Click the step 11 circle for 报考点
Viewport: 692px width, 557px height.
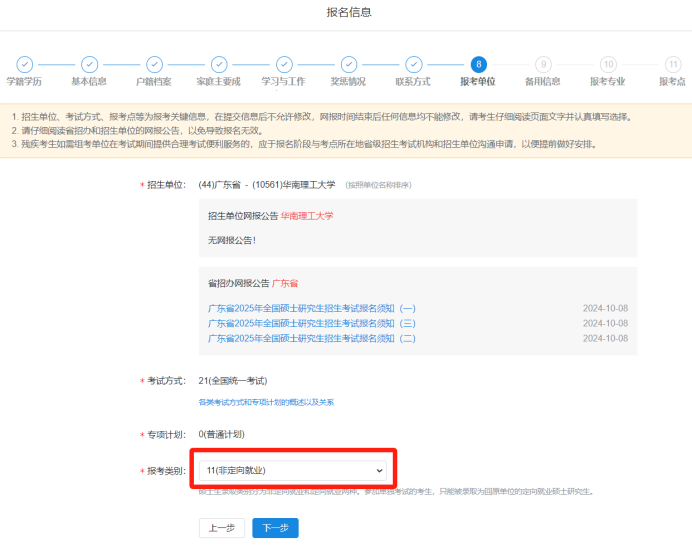[x=673, y=64]
